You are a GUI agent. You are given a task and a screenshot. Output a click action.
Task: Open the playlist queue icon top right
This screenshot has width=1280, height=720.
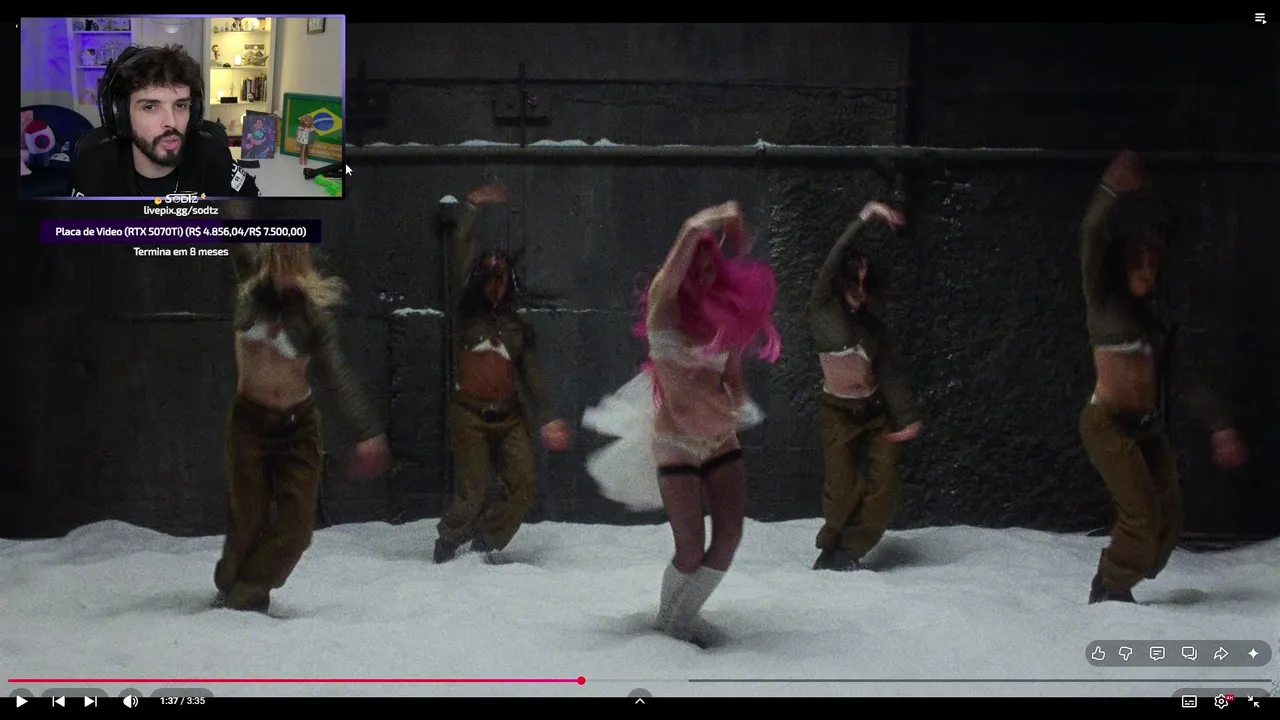1260,18
